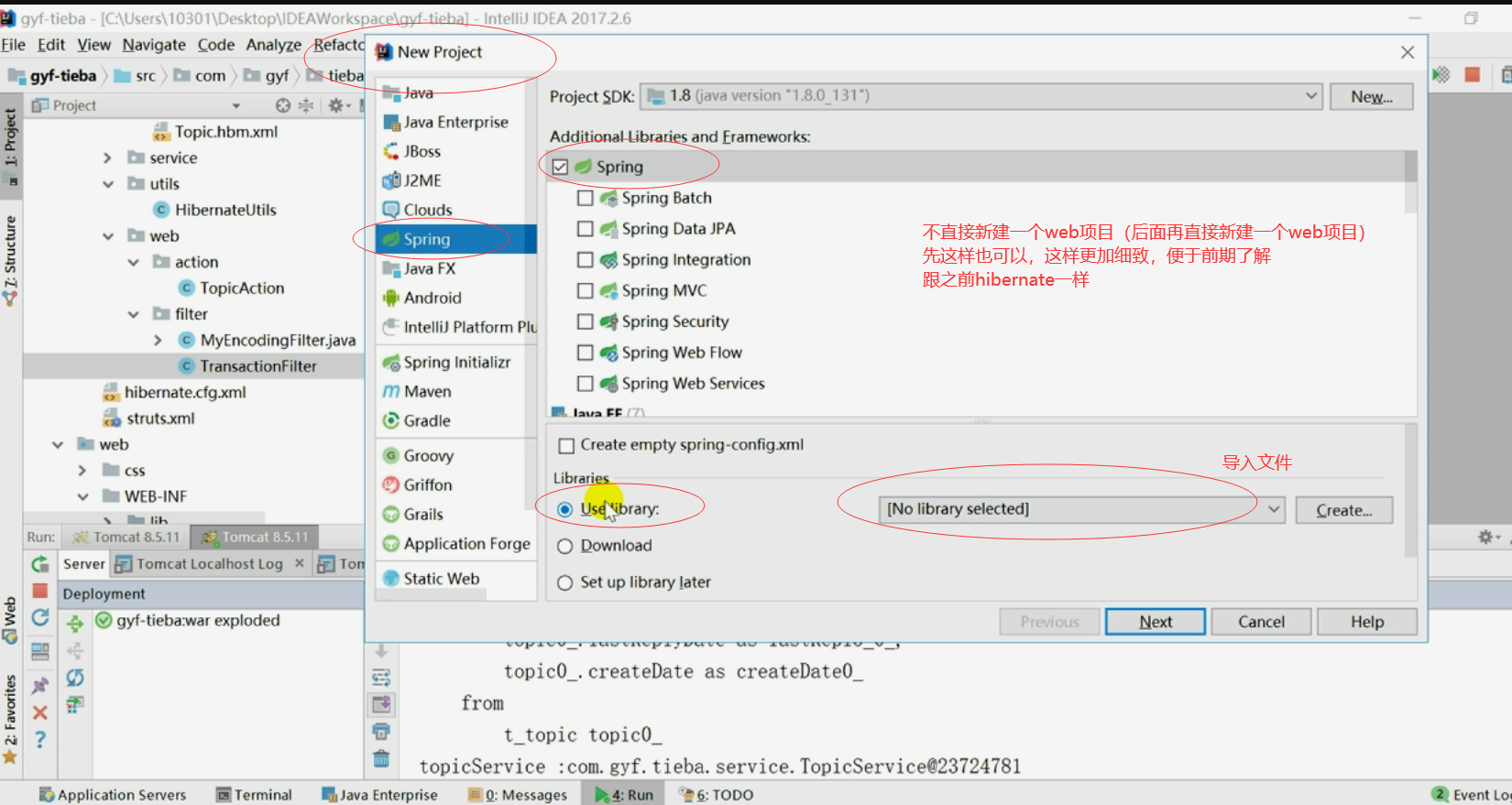Choose Grails project type

(455, 514)
